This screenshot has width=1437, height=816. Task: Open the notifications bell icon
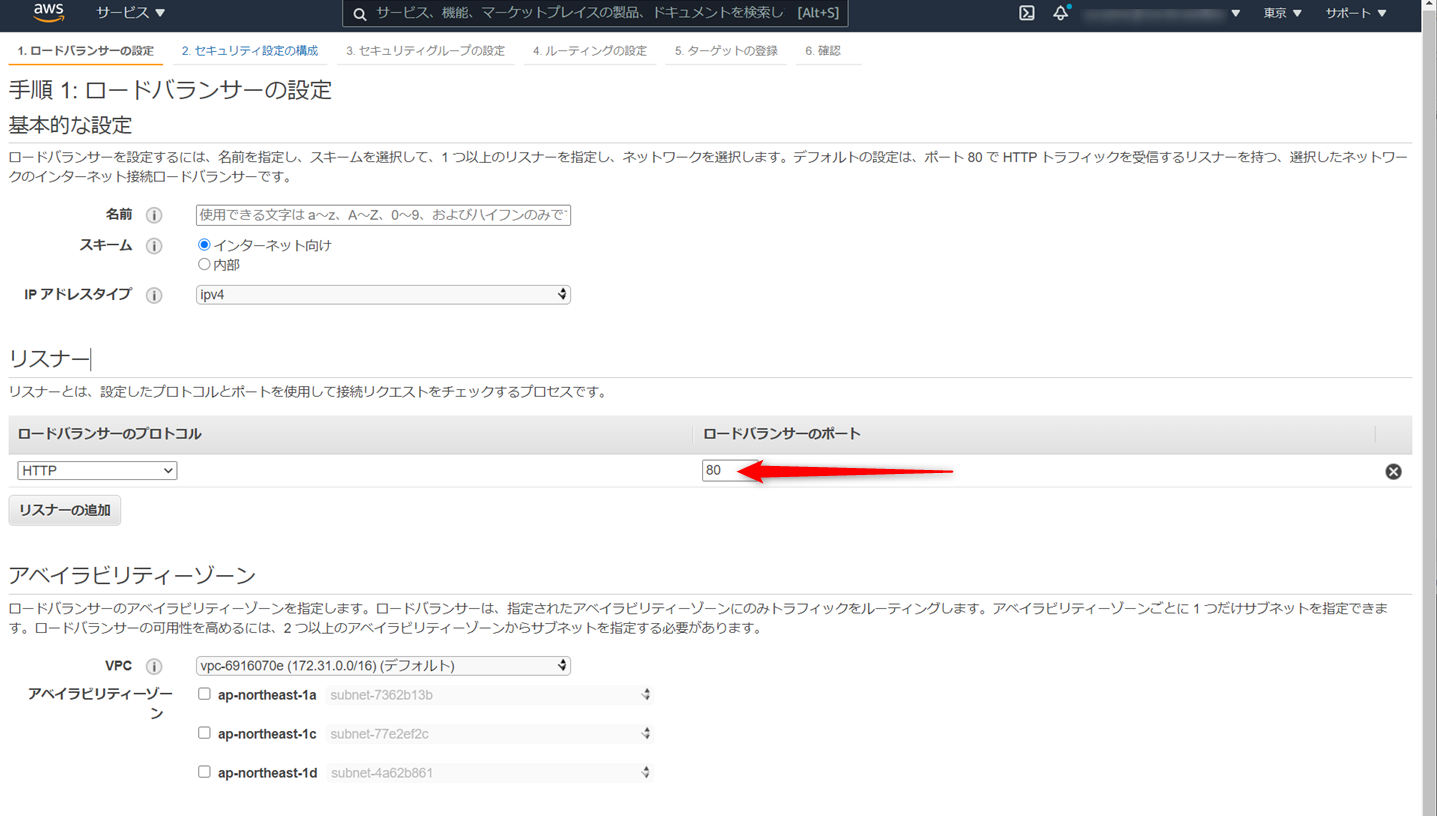(x=1061, y=14)
